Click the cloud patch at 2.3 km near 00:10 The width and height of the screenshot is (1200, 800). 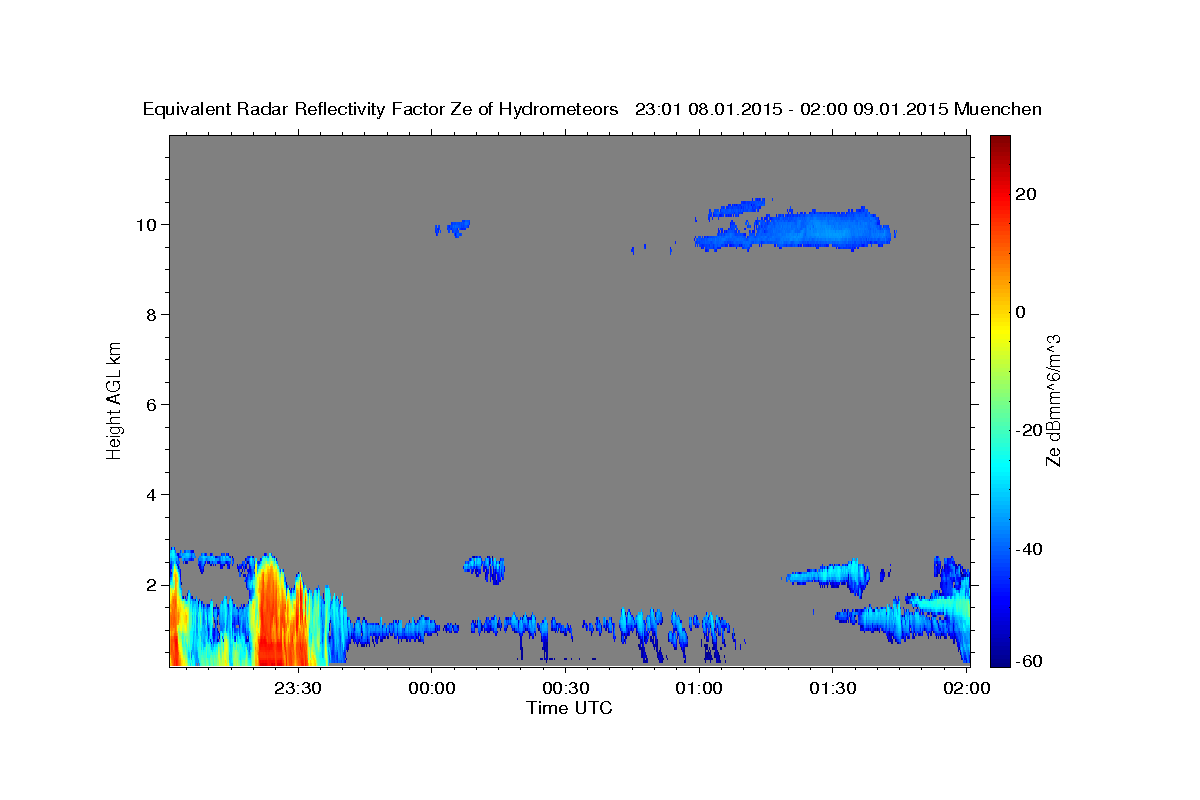click(x=485, y=568)
